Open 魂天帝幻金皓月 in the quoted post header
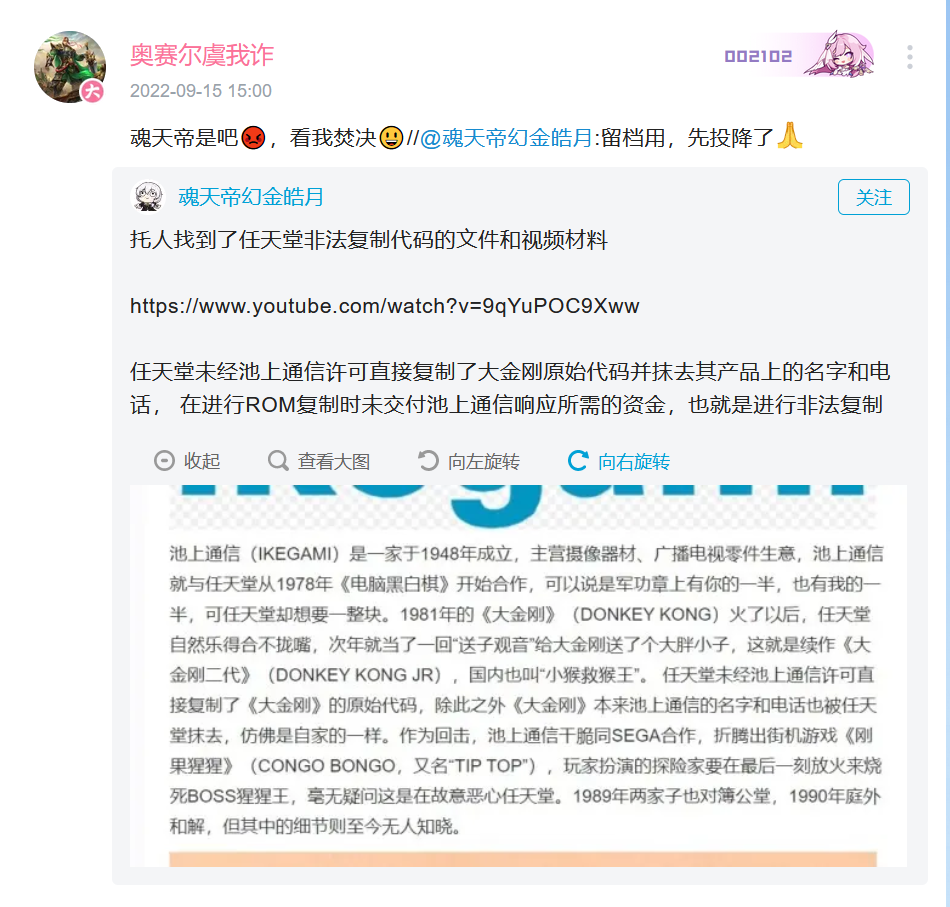This screenshot has width=950, height=907. click(x=251, y=197)
